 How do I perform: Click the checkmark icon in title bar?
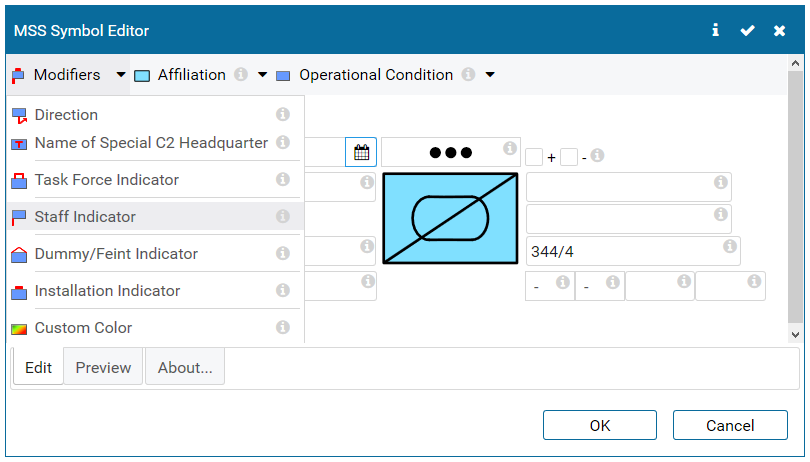click(747, 31)
